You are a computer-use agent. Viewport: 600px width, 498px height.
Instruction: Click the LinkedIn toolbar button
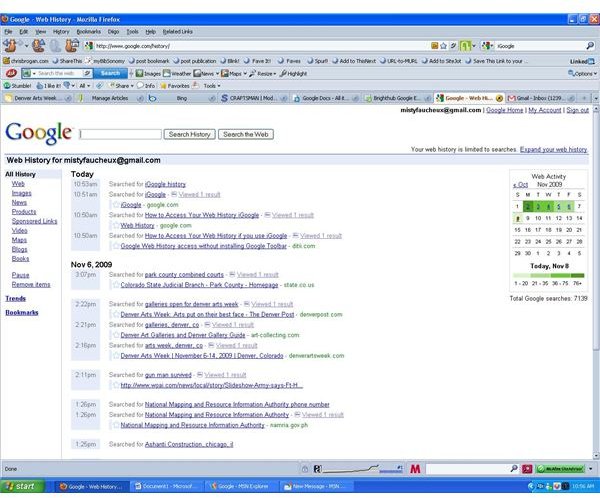click(582, 61)
